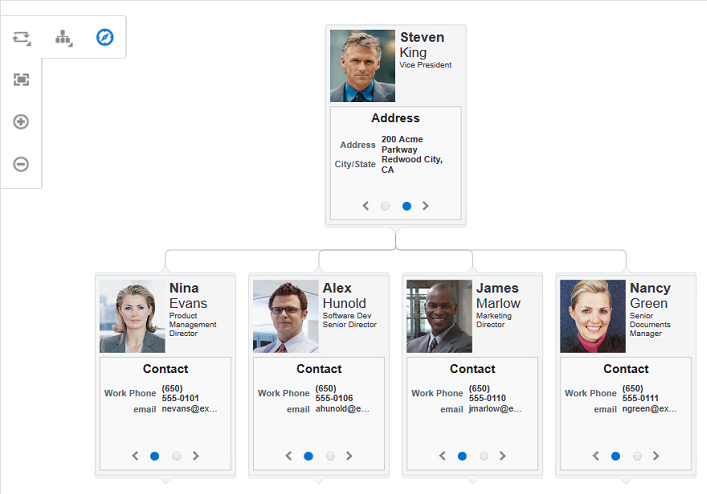Click the switch layout direction icon
The image size is (707, 494).
click(x=21, y=38)
